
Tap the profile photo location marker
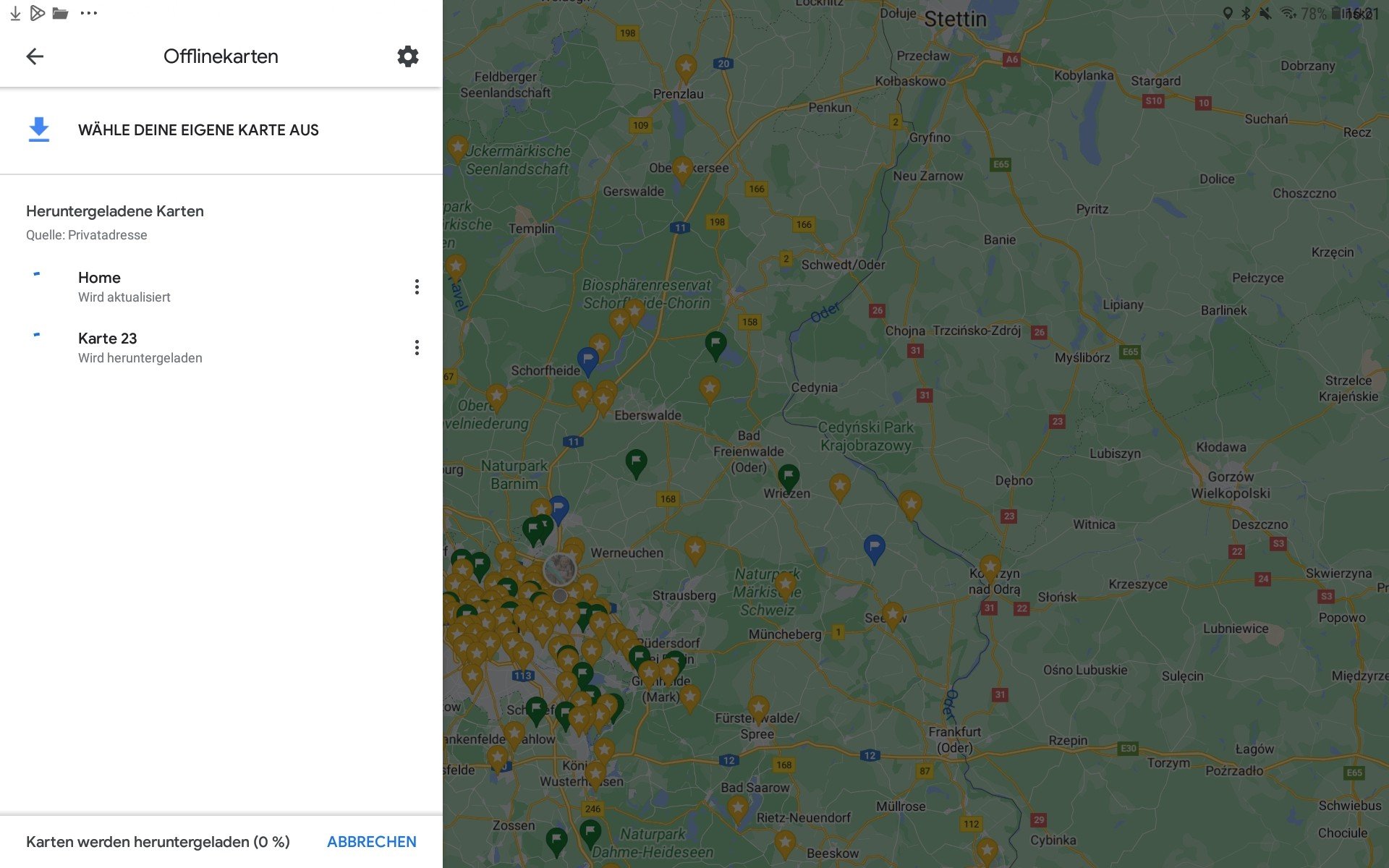tap(560, 570)
